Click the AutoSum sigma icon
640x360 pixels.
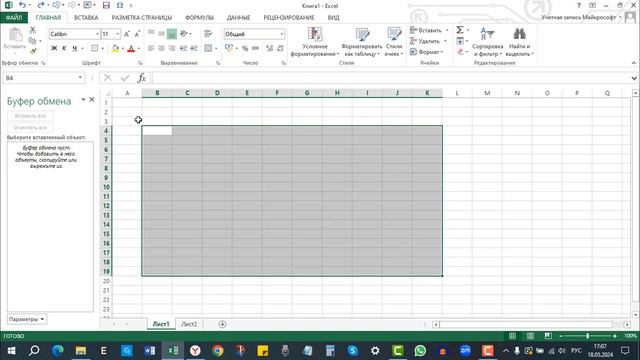pos(460,30)
